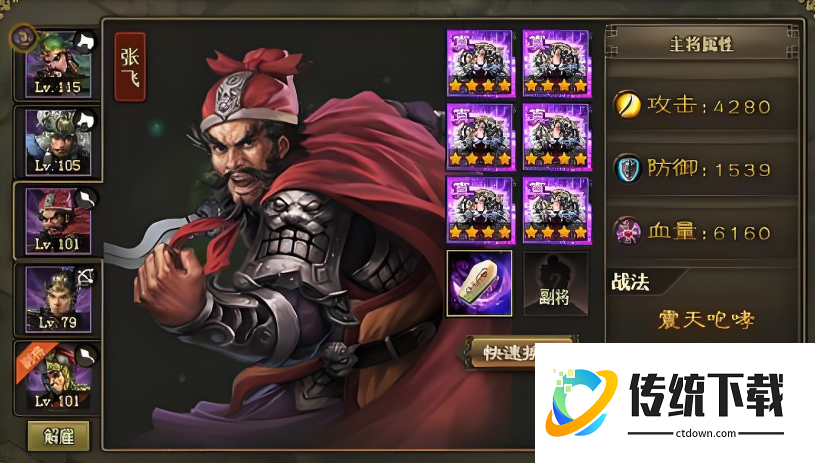Click the 战法 section label
This screenshot has height=463, width=815.
point(630,283)
